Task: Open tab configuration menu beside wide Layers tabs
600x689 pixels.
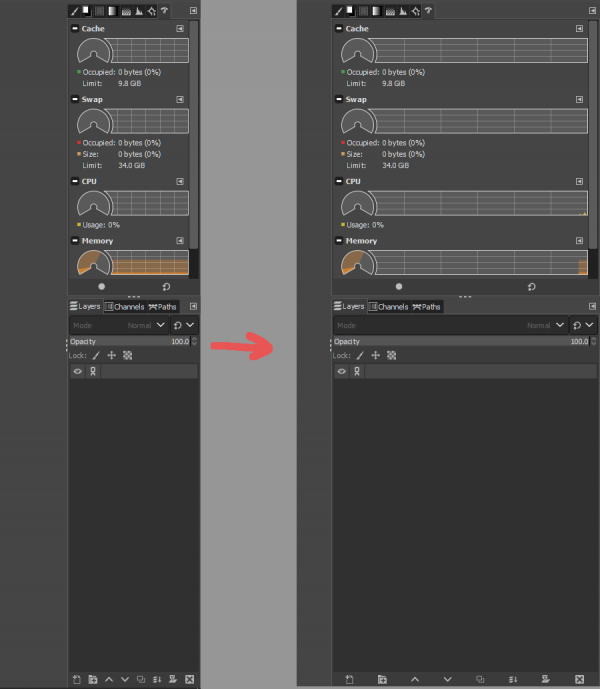Action: coord(592,306)
